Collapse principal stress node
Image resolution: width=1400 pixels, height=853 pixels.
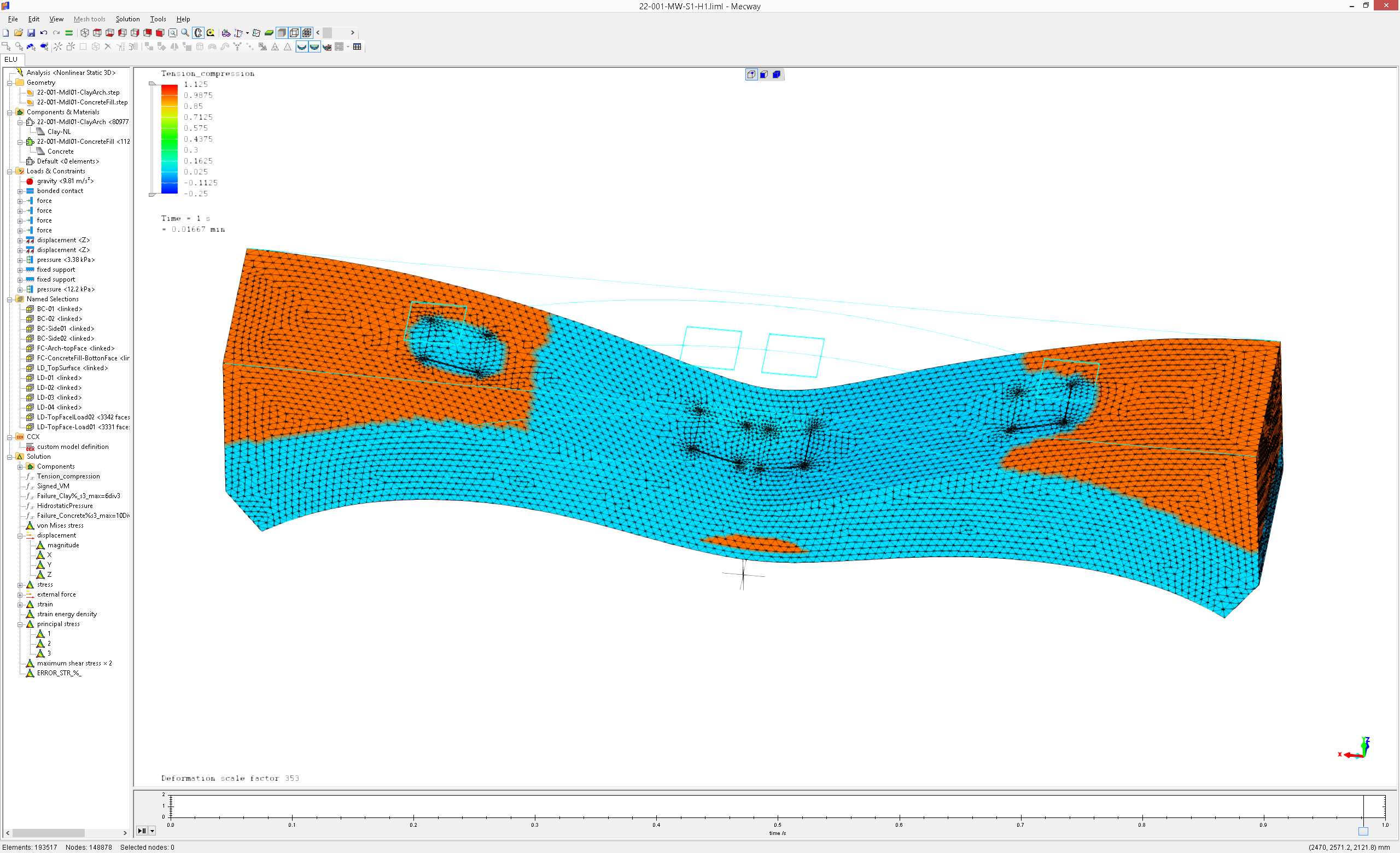pyautogui.click(x=20, y=624)
